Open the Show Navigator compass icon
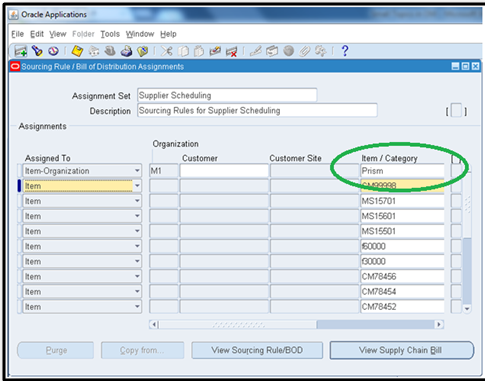The width and height of the screenshot is (485, 381). (53, 51)
